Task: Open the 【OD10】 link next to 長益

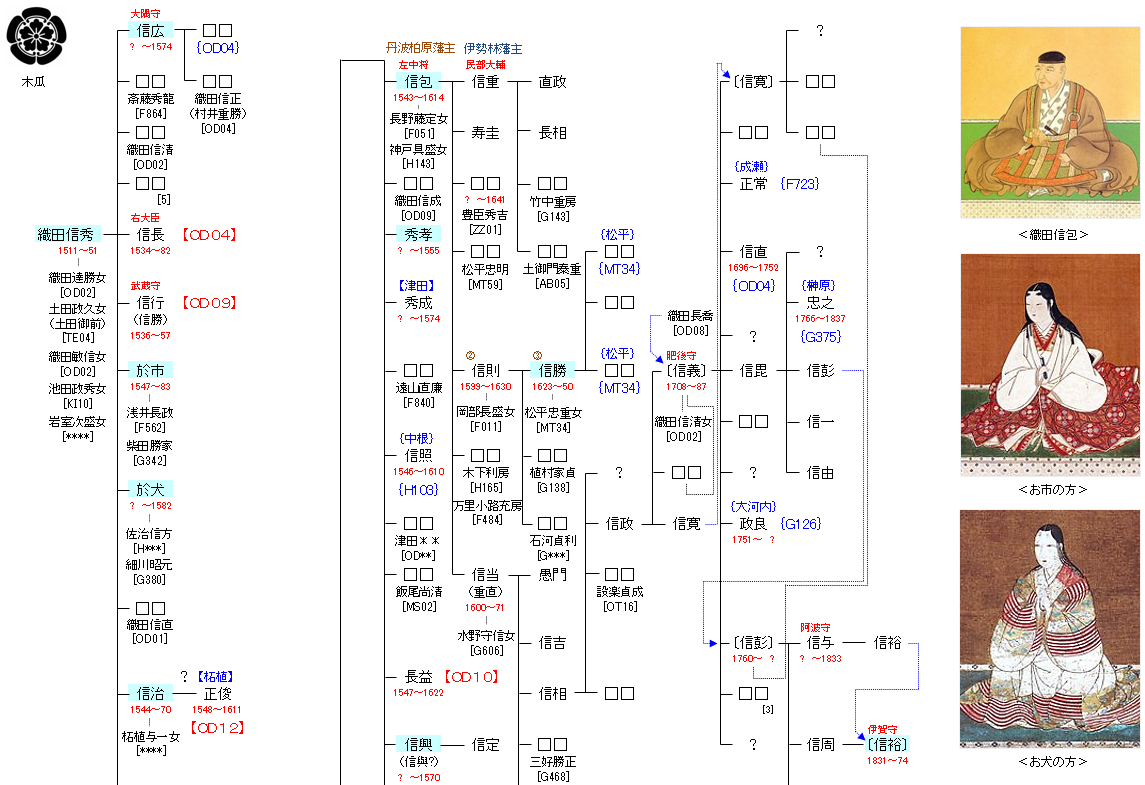Action: 470,677
